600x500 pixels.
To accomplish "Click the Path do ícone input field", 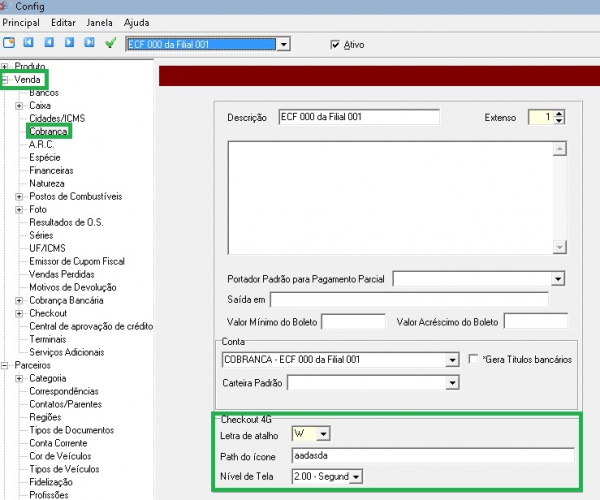I will click(432, 455).
